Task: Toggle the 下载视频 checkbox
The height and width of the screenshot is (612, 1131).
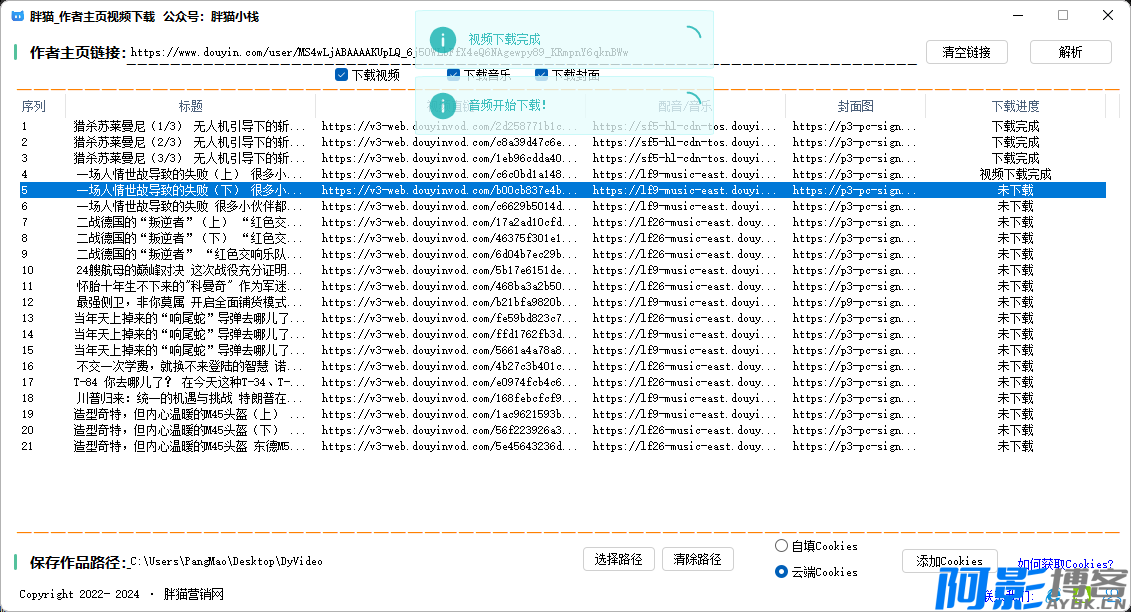Action: tap(342, 75)
